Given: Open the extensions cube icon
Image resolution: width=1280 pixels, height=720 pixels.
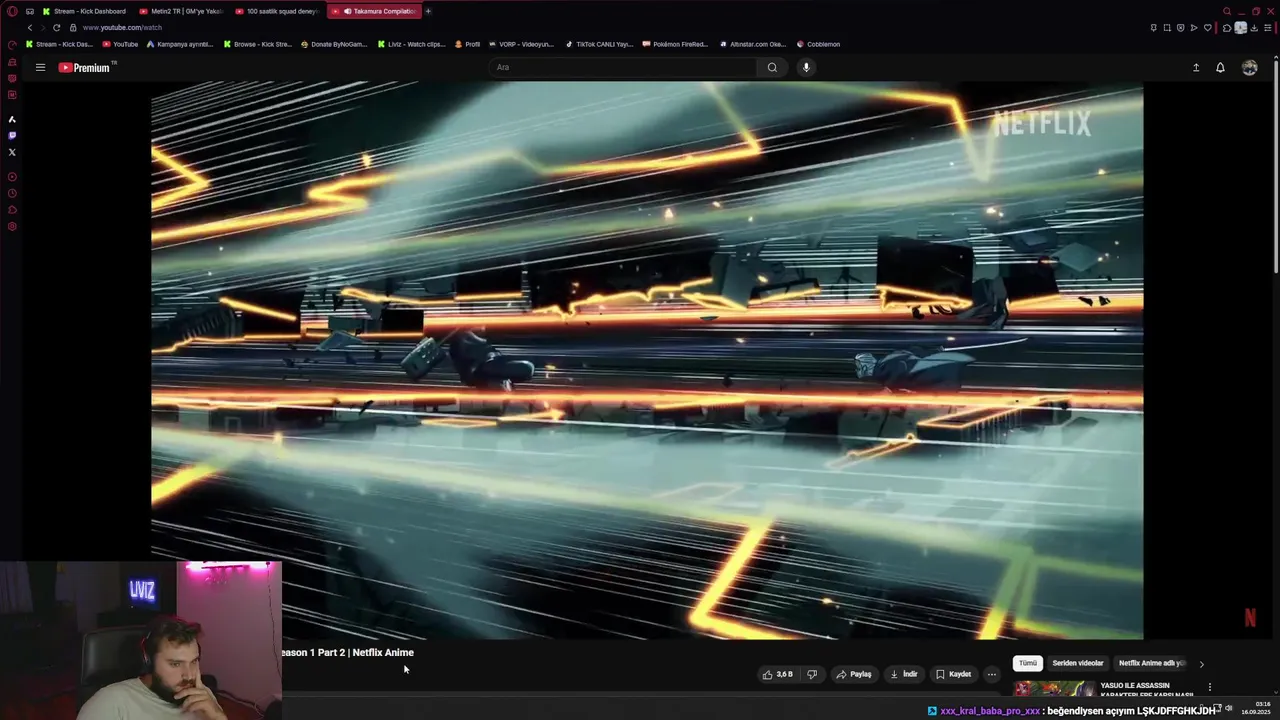Looking at the screenshot, I should tap(1227, 28).
